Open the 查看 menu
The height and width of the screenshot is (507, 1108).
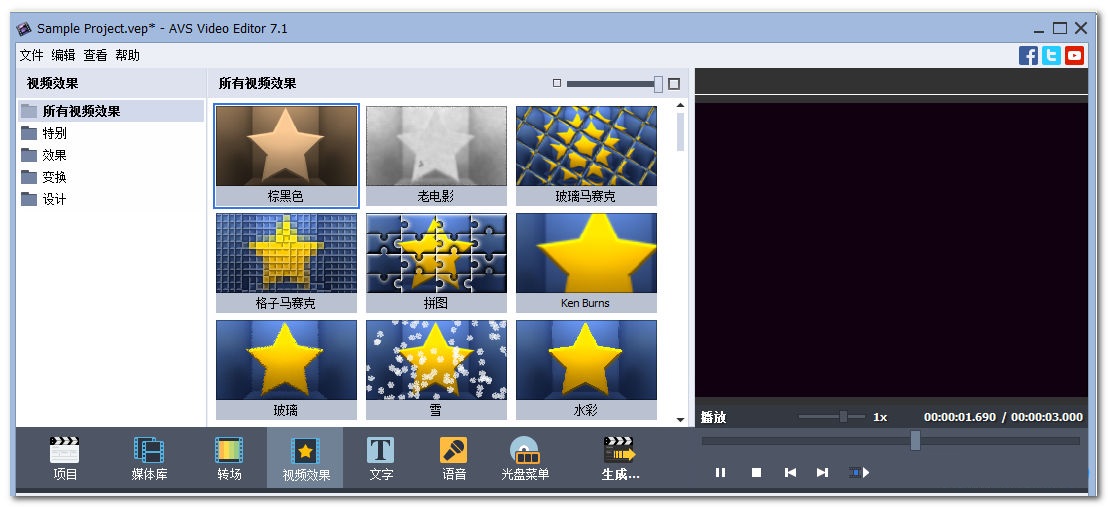[95, 55]
